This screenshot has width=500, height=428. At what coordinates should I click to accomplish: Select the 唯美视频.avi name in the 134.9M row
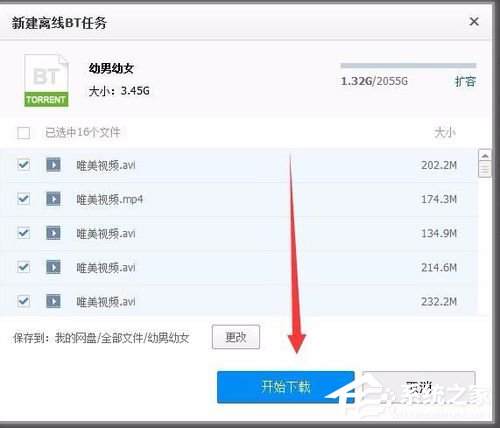106,233
